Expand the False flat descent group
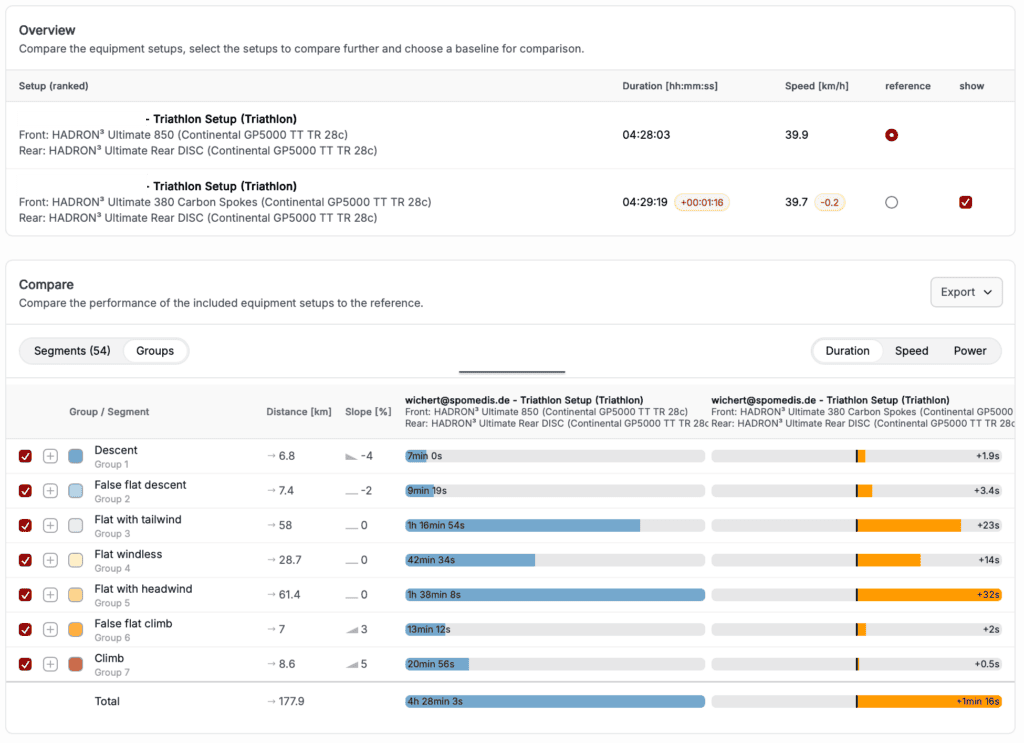 pos(50,490)
